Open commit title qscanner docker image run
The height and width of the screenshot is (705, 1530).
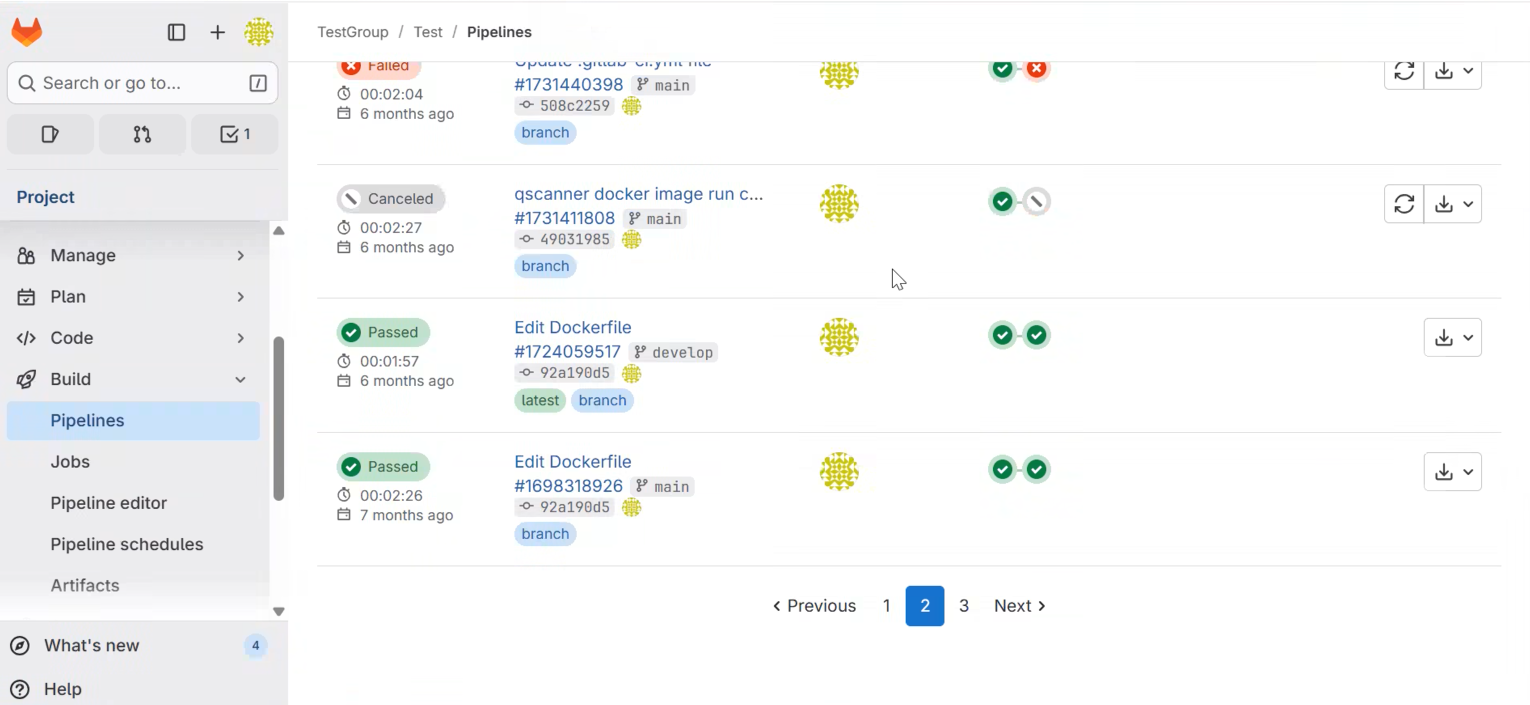point(639,194)
